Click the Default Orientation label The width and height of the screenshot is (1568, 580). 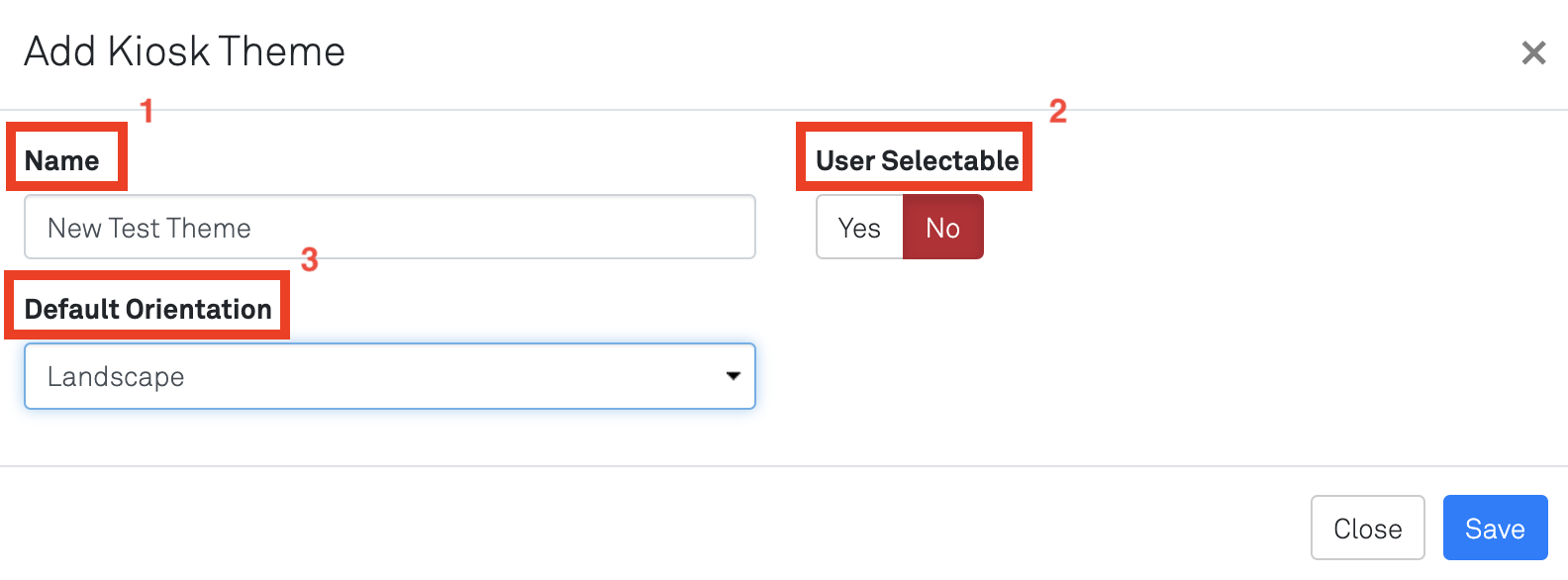pyautogui.click(x=147, y=309)
